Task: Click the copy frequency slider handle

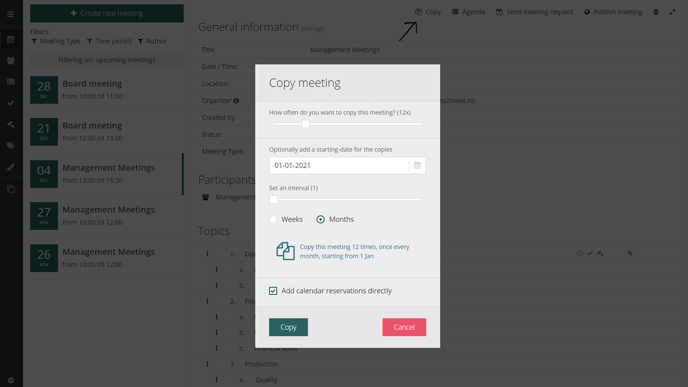Action: [306, 124]
